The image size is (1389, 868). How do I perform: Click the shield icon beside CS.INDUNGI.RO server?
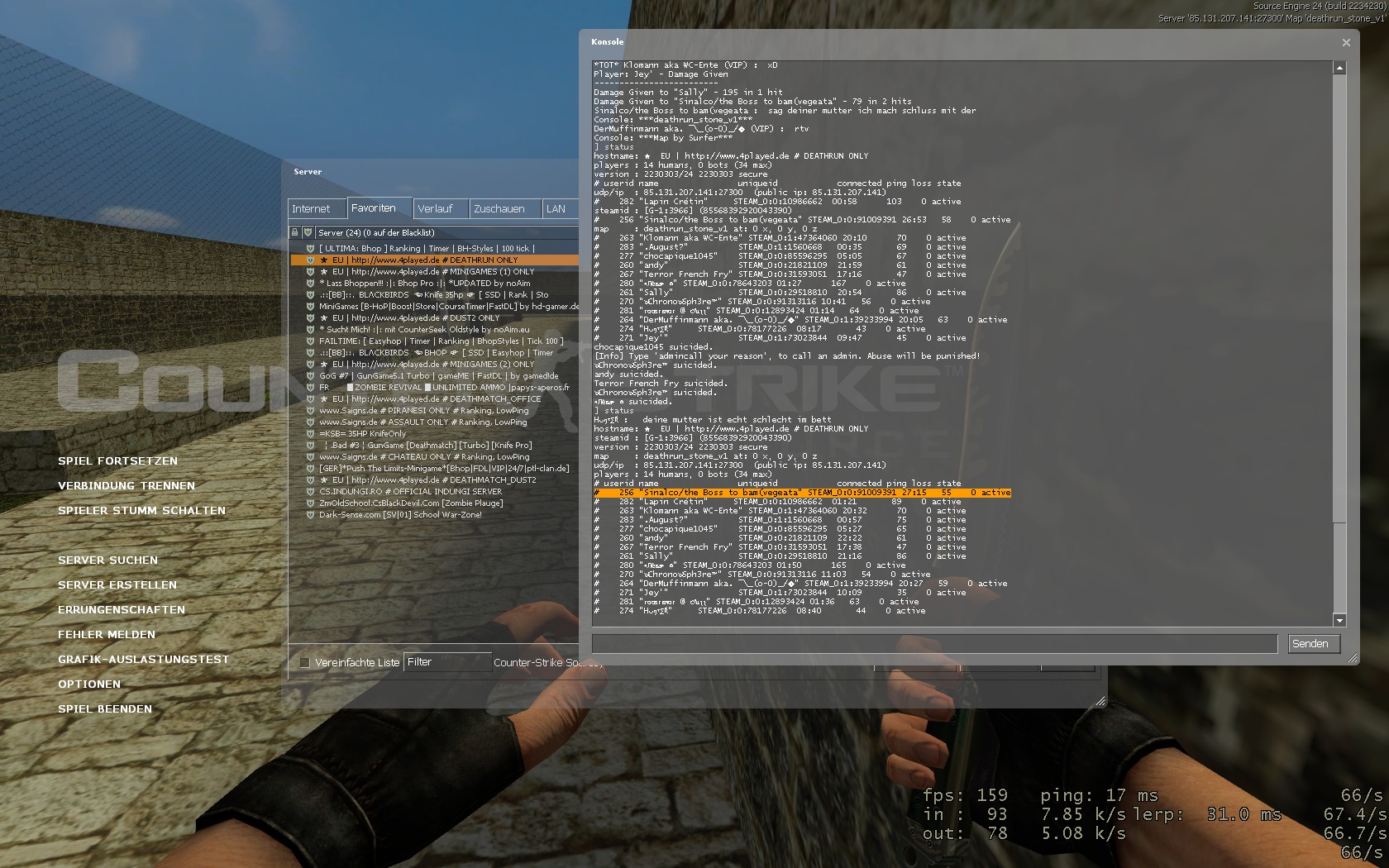click(310, 491)
